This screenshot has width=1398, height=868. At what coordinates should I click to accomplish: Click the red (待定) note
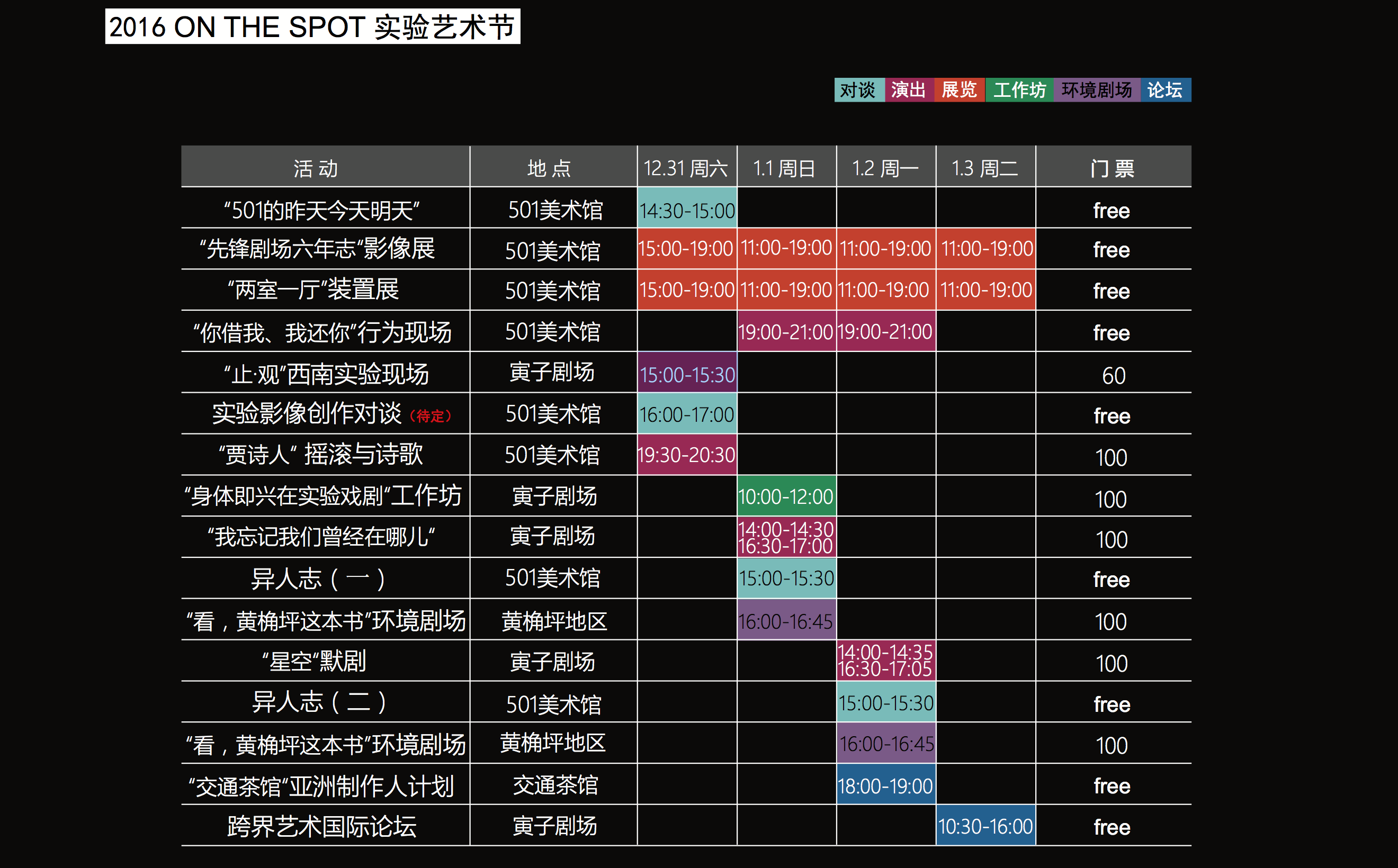[431, 415]
